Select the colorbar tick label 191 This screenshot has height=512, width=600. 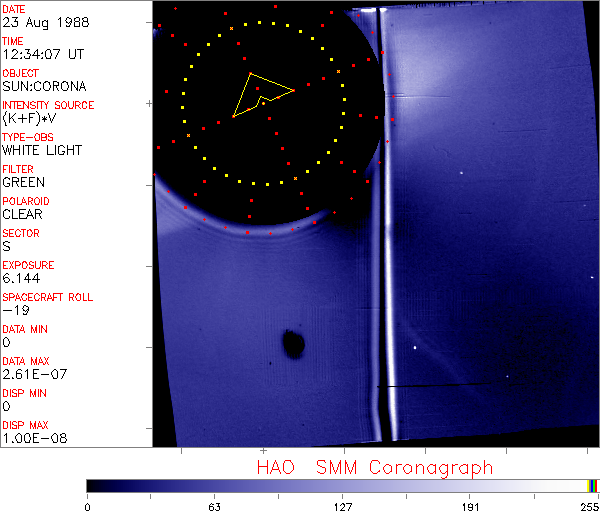(470, 505)
